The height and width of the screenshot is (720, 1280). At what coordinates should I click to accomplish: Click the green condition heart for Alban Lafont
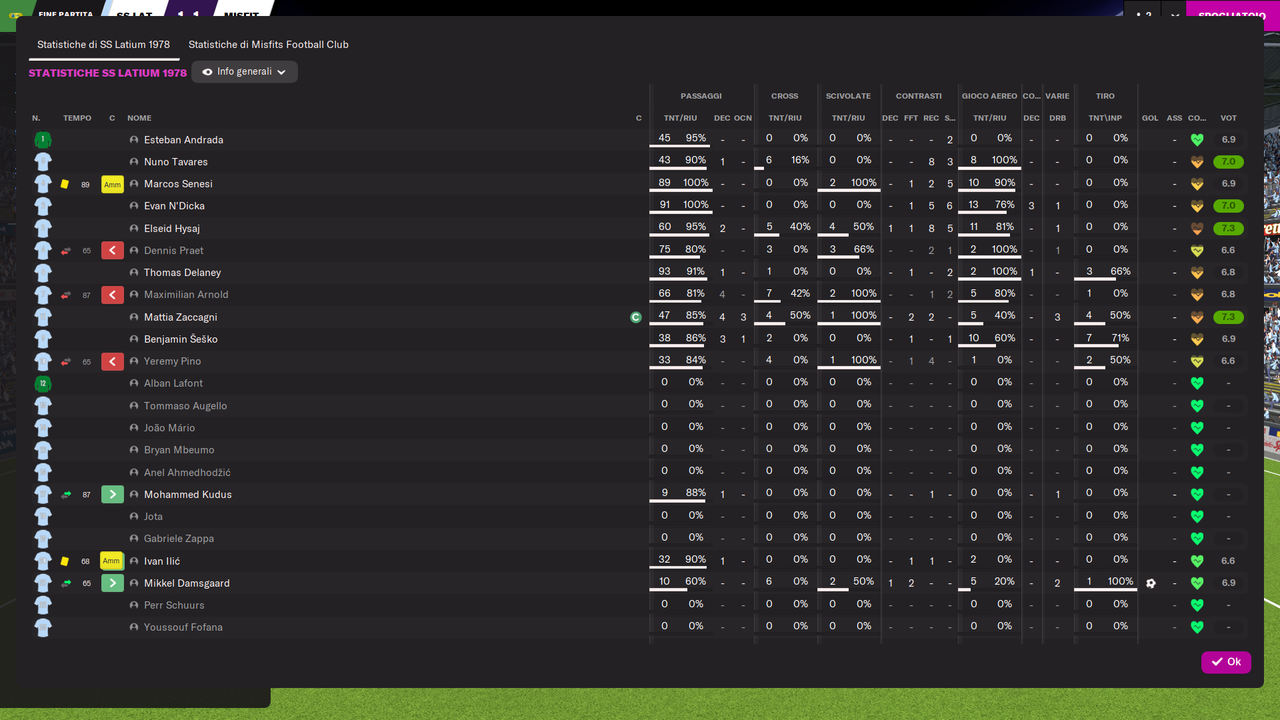(1197, 384)
